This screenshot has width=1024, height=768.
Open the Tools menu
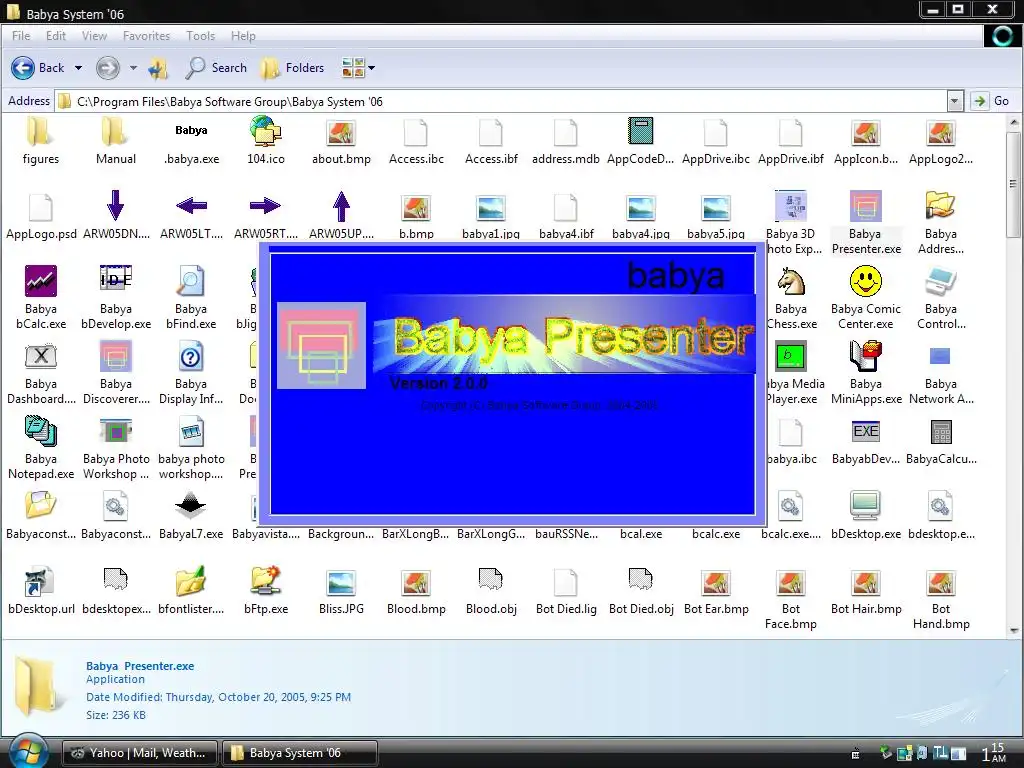tap(200, 36)
